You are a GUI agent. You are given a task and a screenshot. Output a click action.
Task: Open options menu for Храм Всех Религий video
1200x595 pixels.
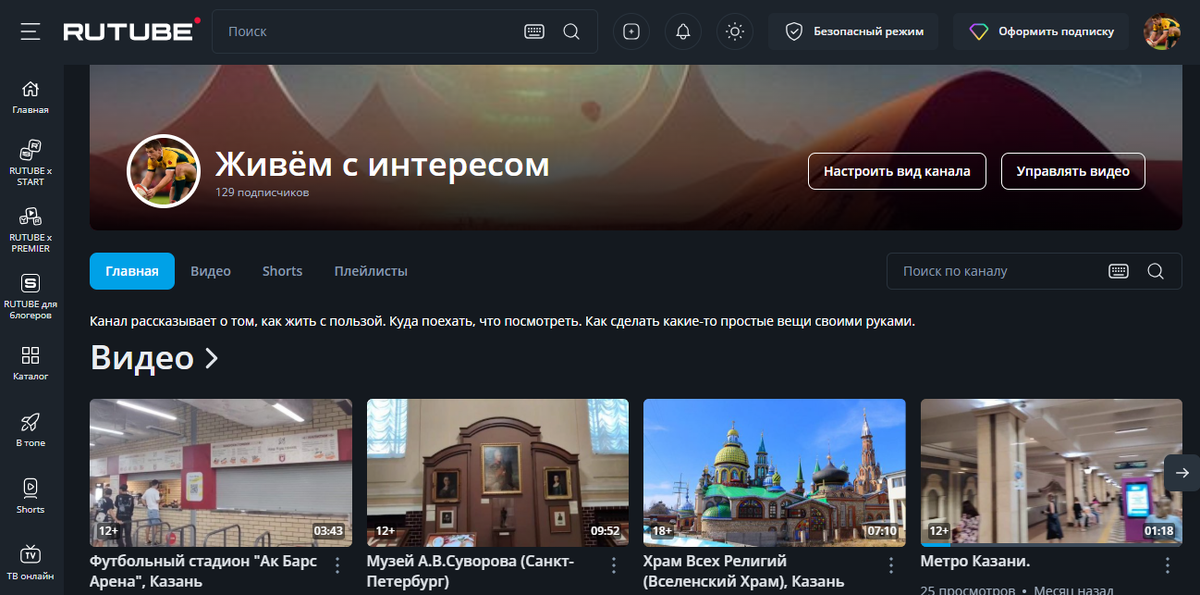pyautogui.click(x=891, y=565)
